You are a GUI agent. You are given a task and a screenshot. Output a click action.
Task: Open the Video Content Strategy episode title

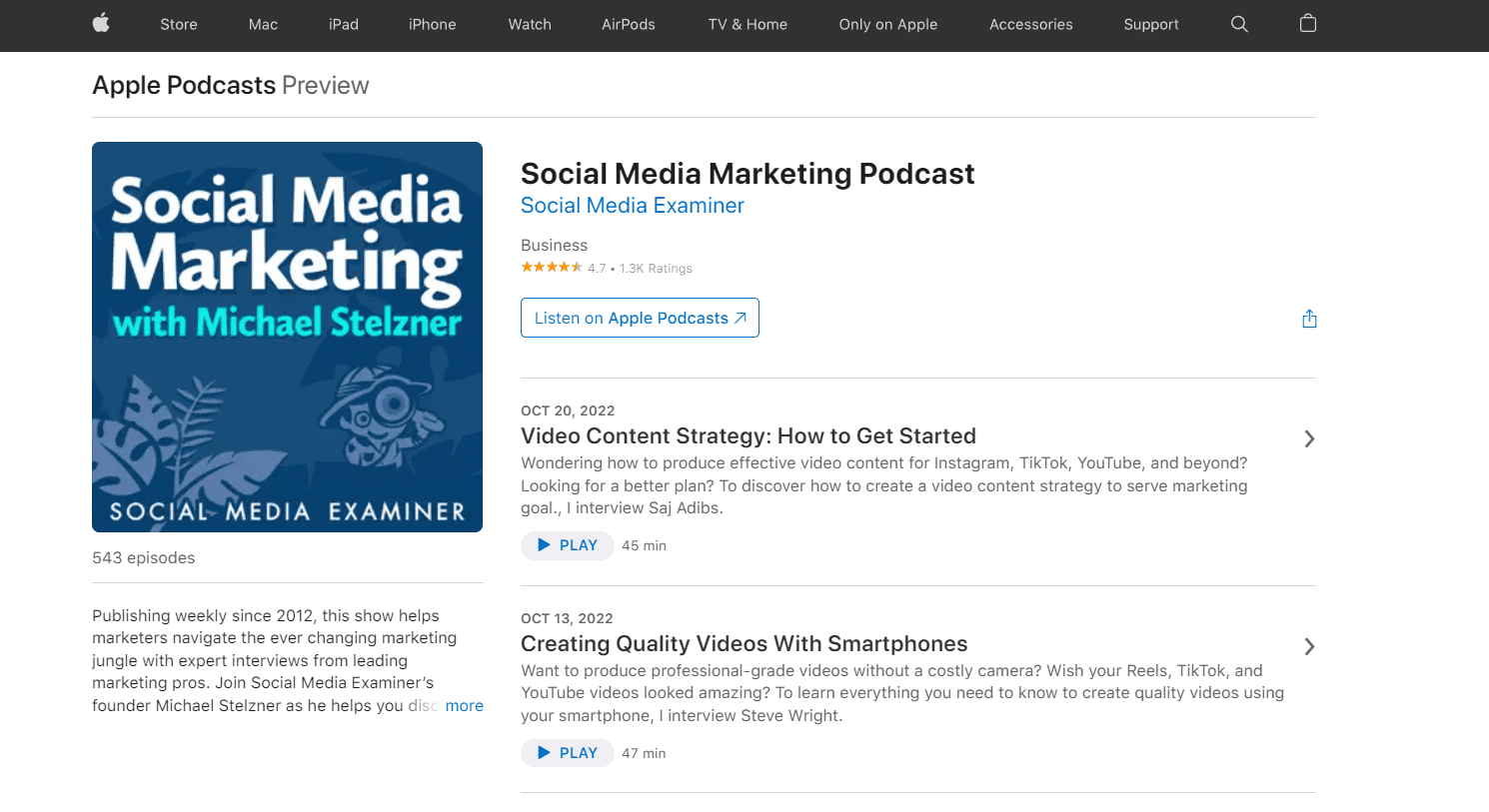747,435
